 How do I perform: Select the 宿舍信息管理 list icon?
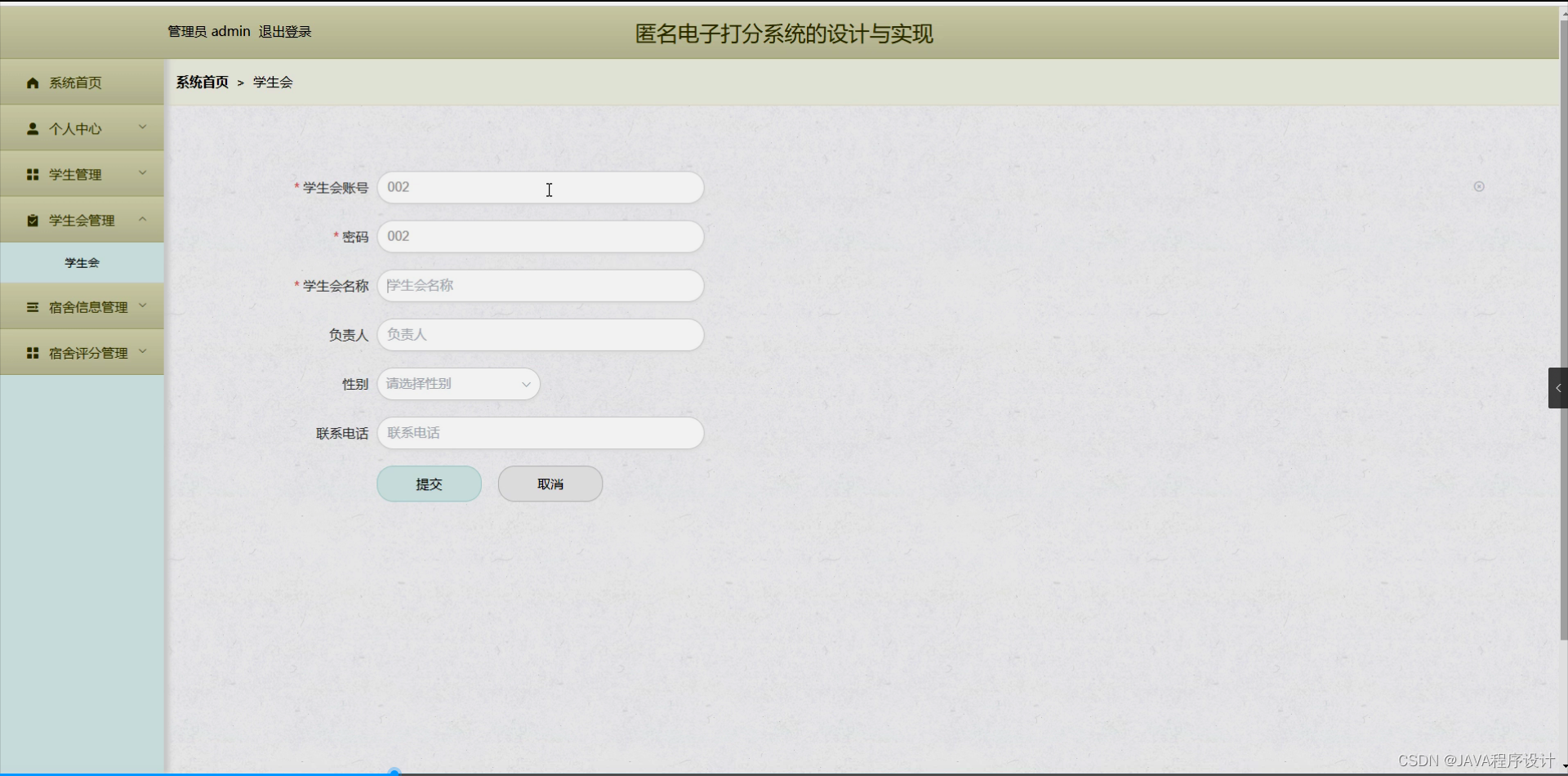[33, 306]
